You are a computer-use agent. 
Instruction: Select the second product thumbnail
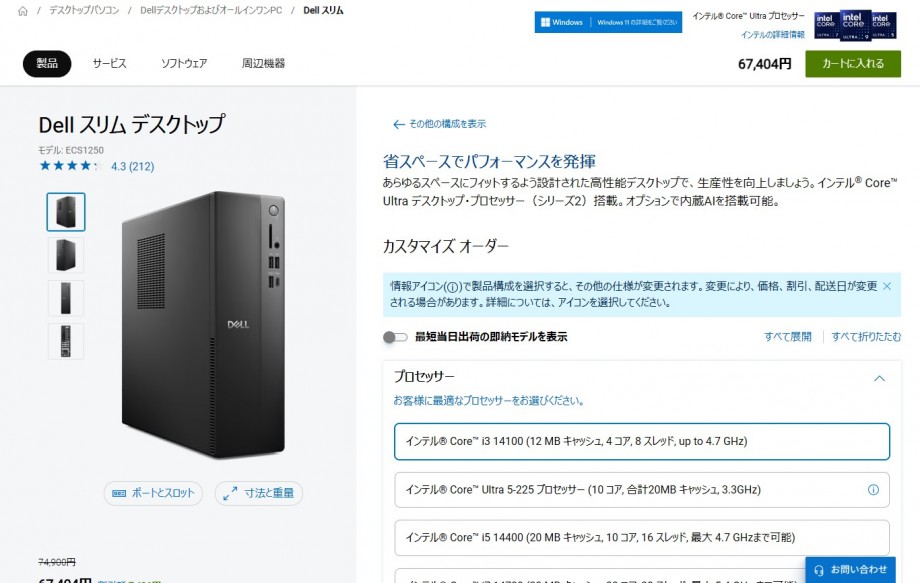66,255
